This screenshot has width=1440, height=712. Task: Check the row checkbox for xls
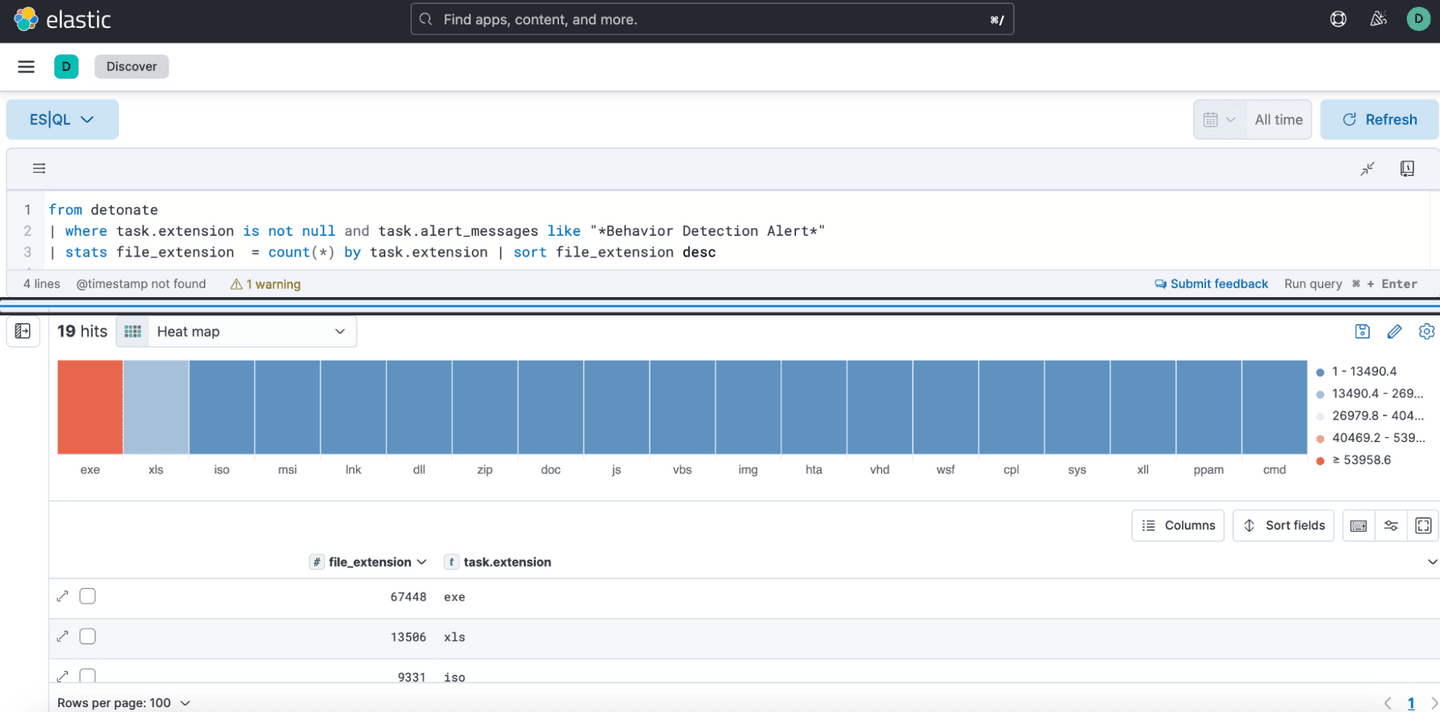pyautogui.click(x=87, y=636)
